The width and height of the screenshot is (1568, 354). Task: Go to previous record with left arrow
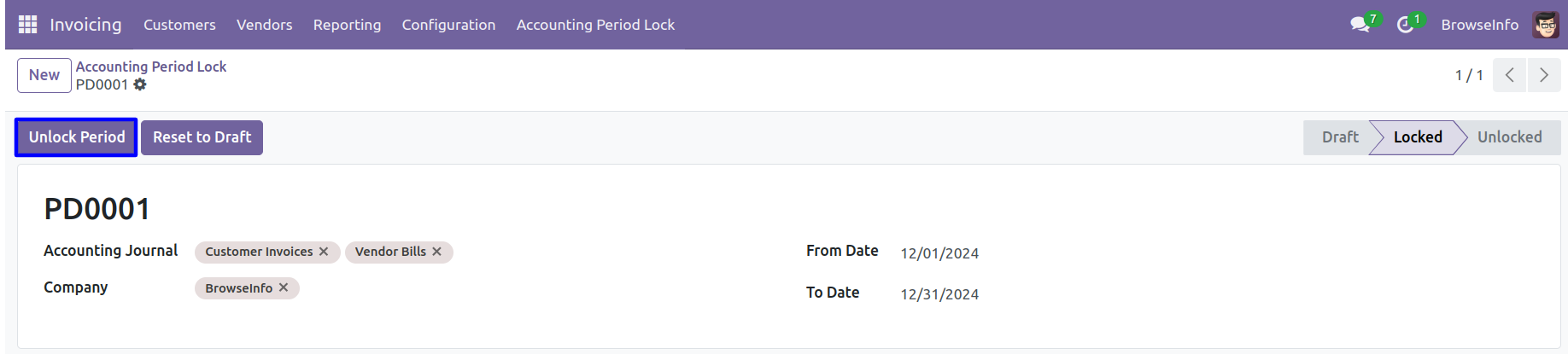point(1509,75)
